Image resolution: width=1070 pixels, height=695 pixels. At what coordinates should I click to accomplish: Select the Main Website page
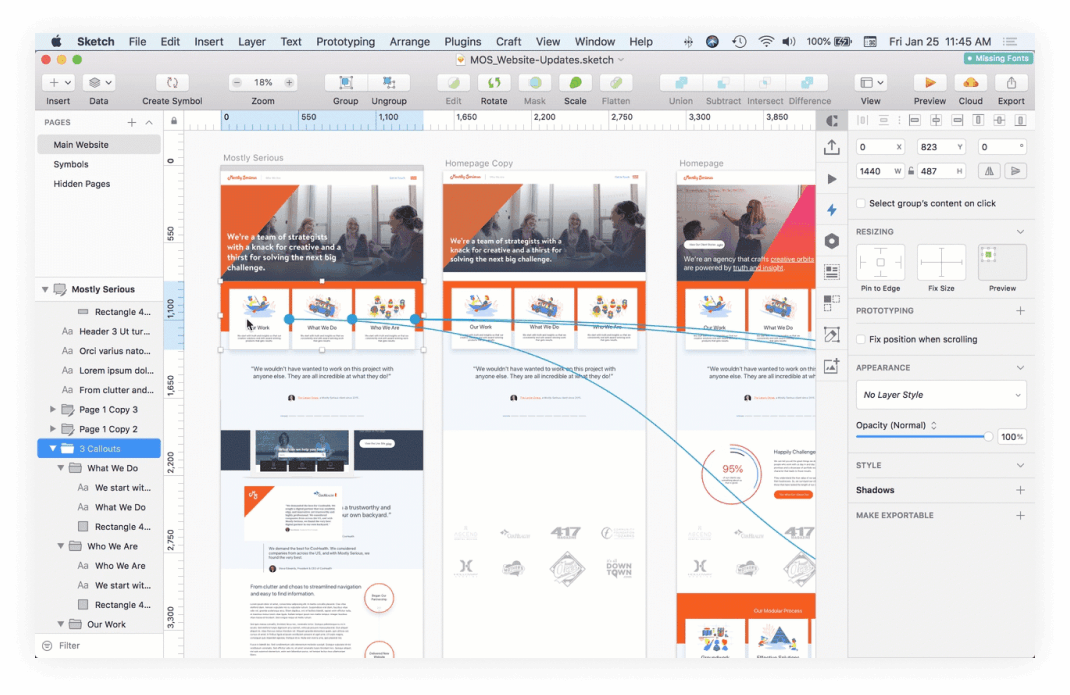[99, 145]
